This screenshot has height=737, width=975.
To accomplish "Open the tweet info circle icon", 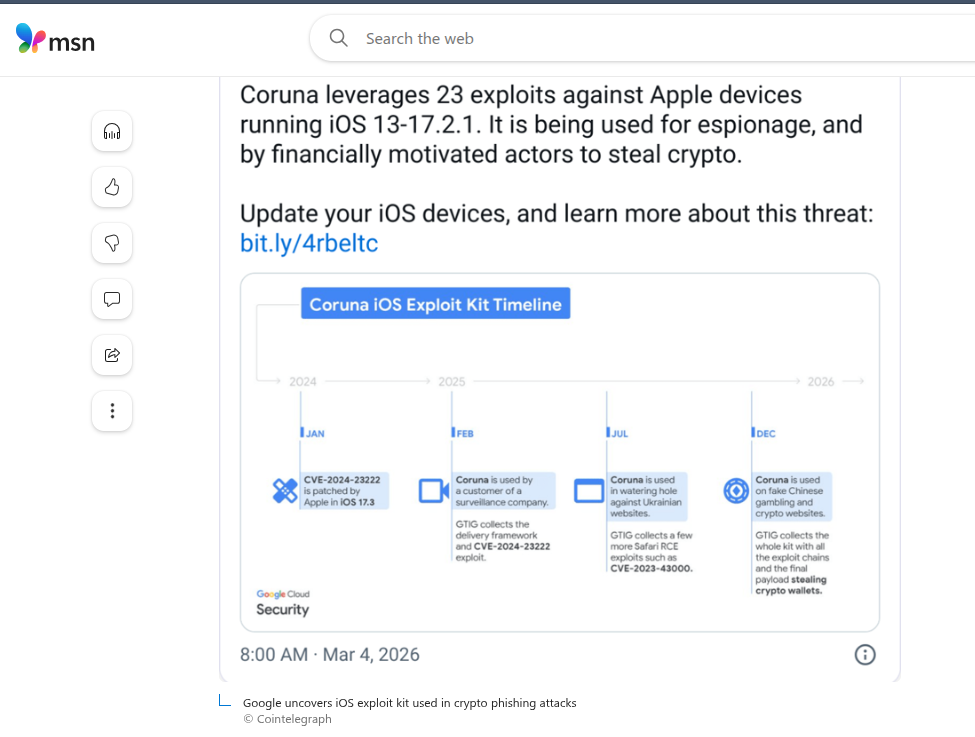I will (x=865, y=654).
